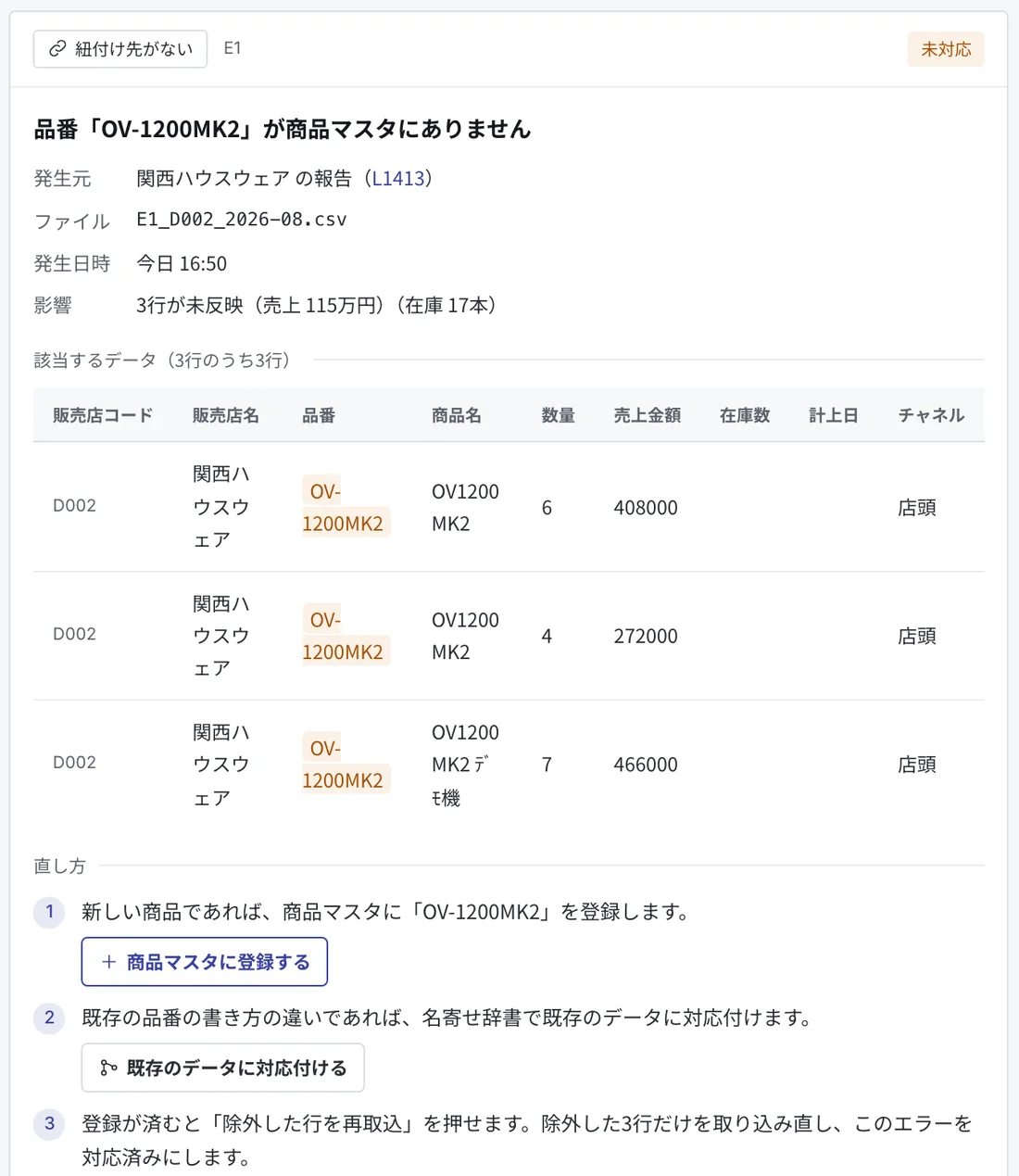1019x1176 pixels.
Task: Click the branch icon on 既存のデータに対応付ける button
Action: point(108,1068)
